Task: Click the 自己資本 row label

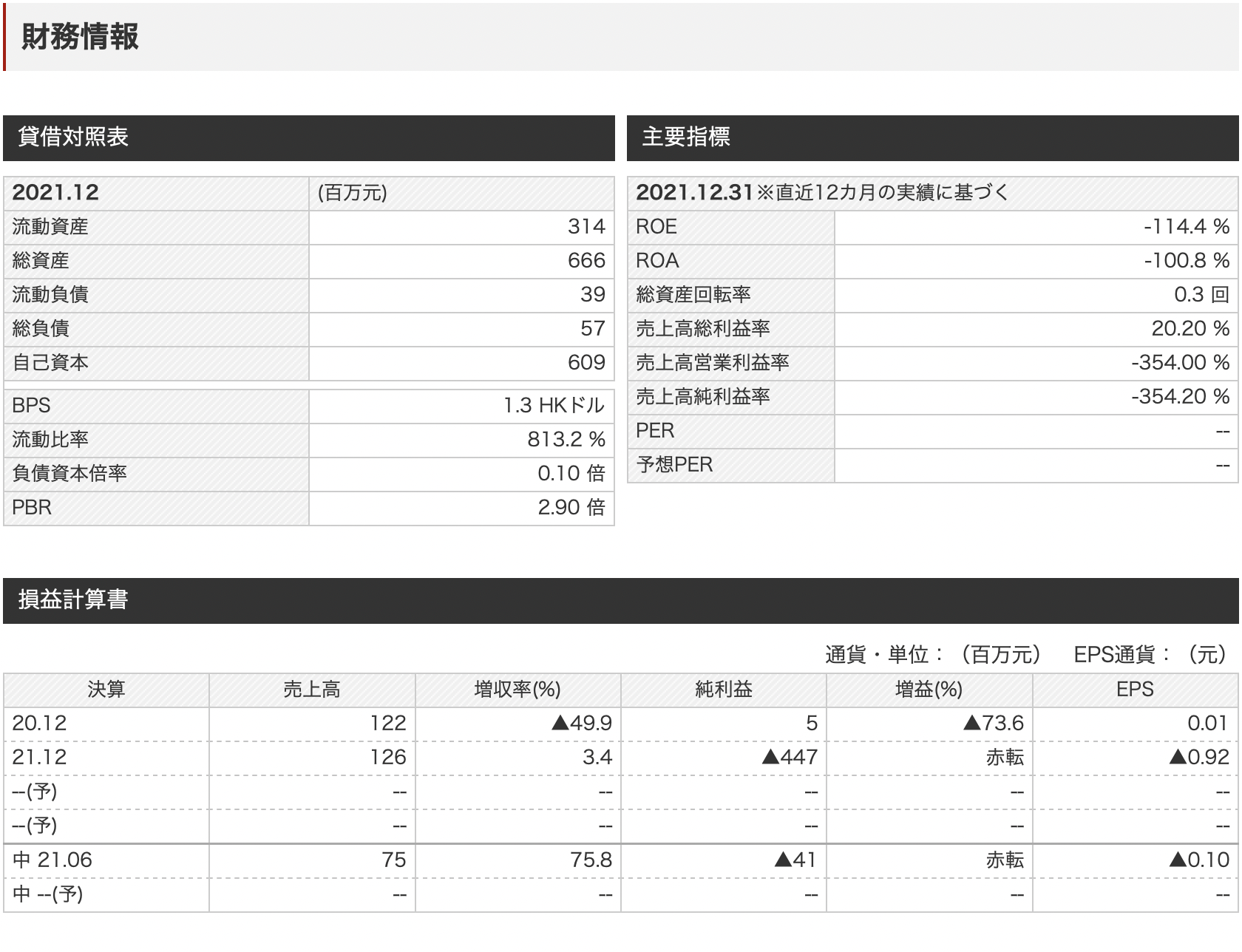Action: (x=50, y=363)
